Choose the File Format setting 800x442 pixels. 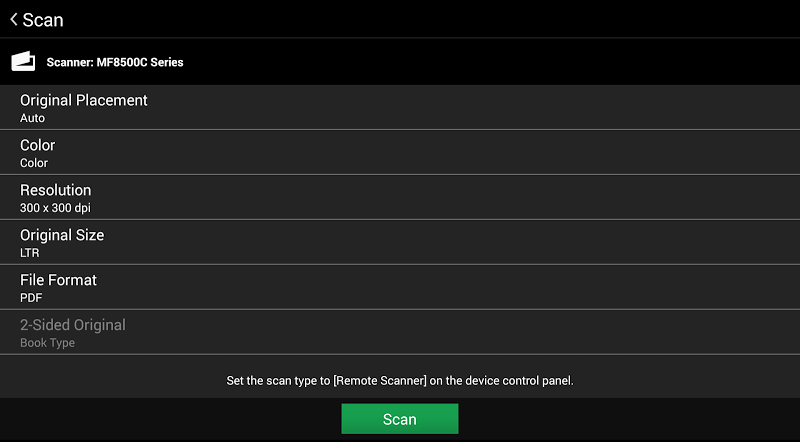(400, 287)
